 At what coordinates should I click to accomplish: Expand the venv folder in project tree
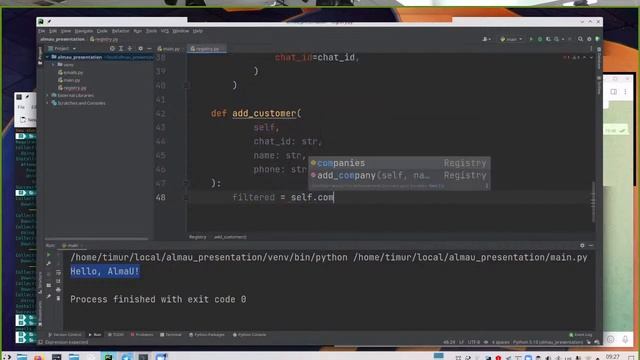point(53,65)
